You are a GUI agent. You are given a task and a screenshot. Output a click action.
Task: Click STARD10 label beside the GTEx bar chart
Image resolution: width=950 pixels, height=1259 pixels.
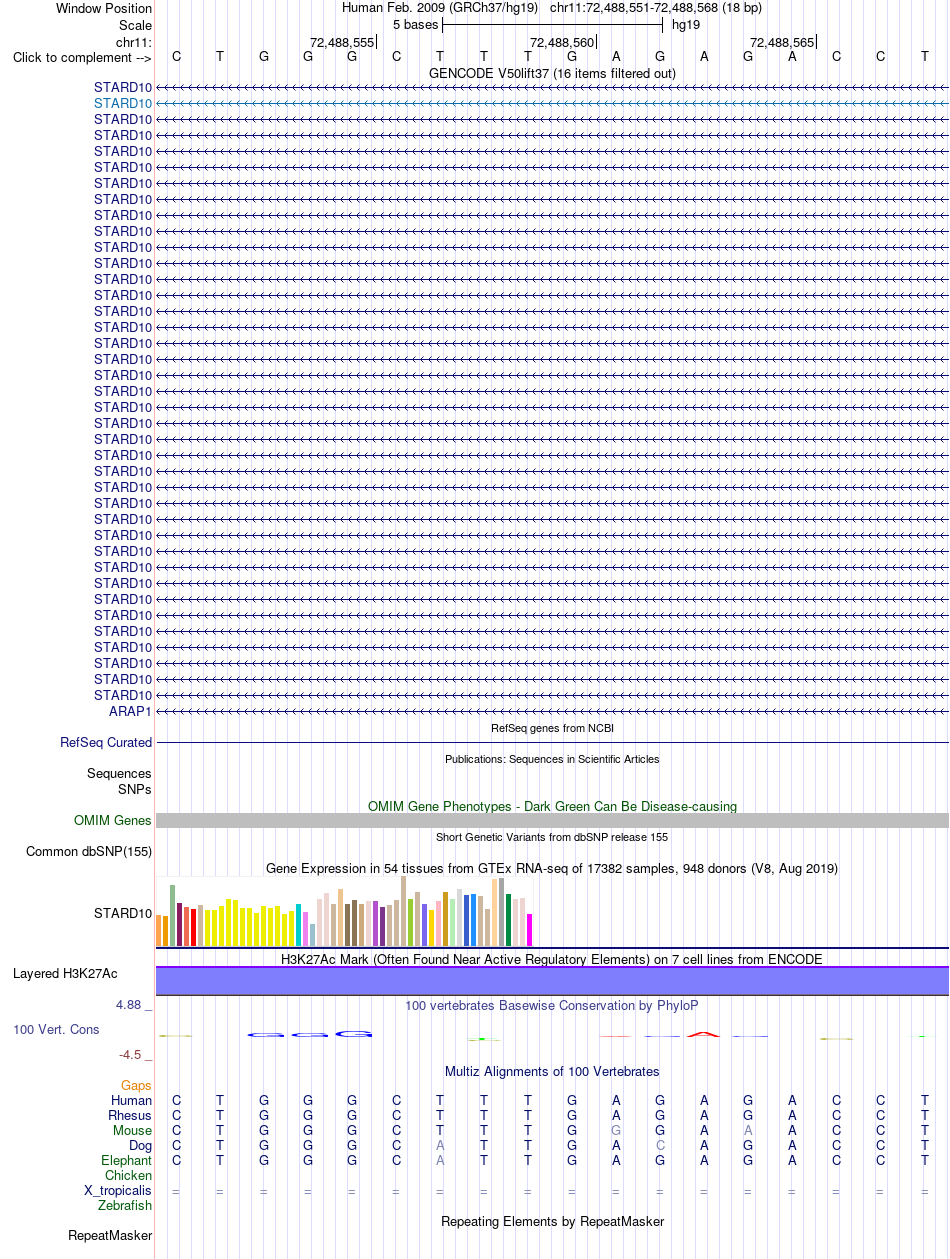pyautogui.click(x=123, y=914)
